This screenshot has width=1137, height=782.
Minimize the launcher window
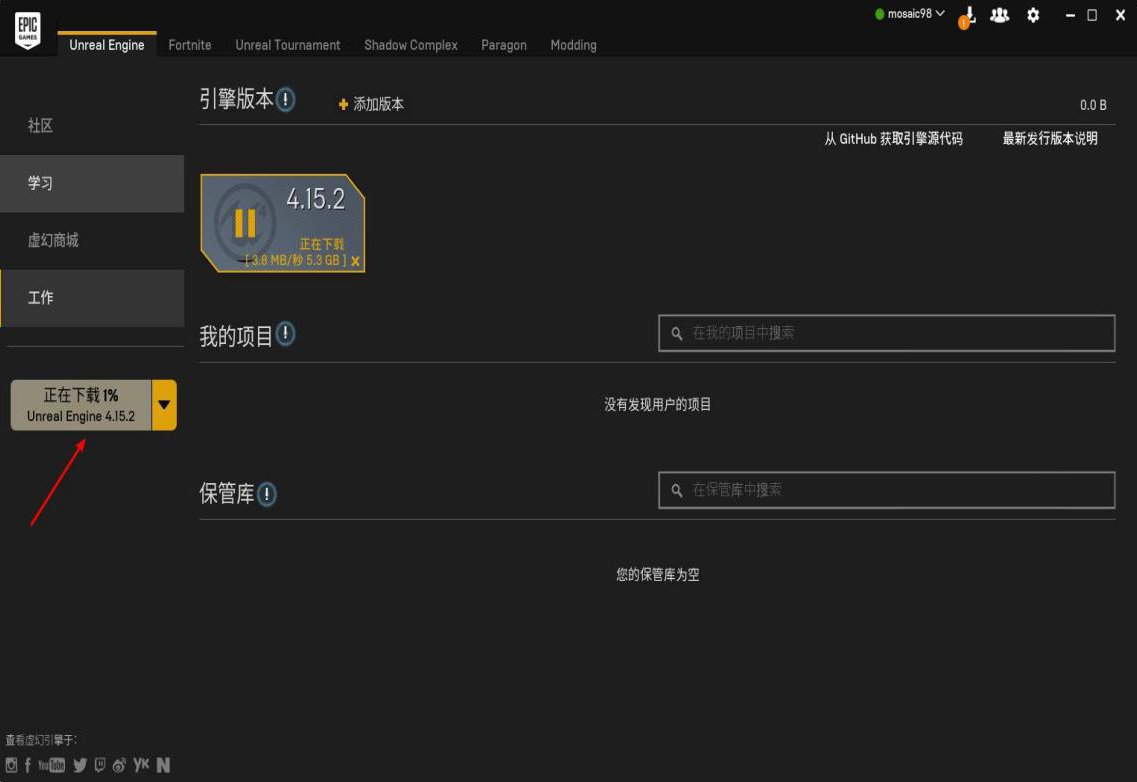(1070, 15)
